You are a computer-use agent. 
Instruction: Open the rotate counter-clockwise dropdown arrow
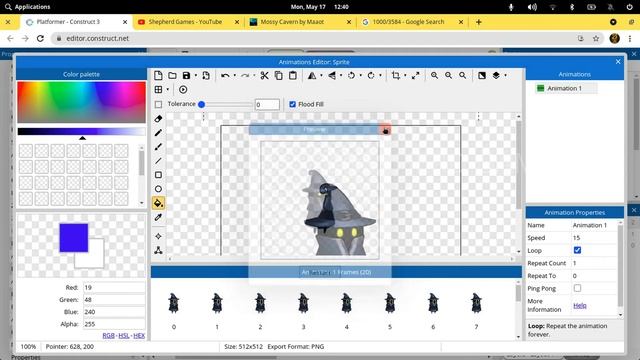pos(361,76)
